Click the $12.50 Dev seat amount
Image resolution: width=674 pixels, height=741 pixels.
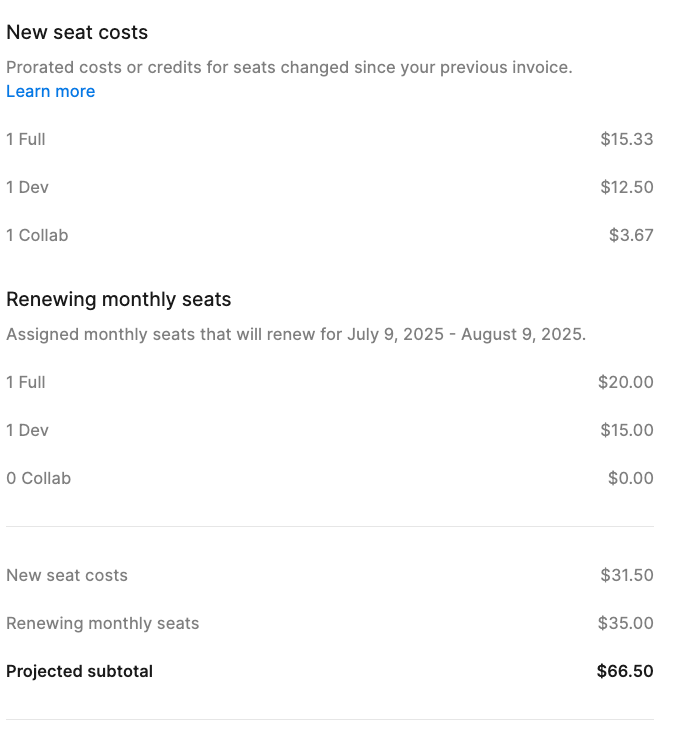(627, 187)
